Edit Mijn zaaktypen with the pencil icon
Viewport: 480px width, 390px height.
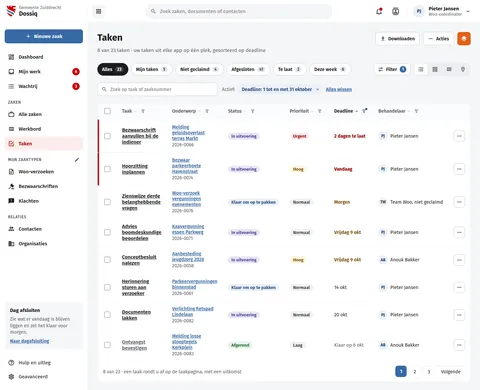click(77, 160)
